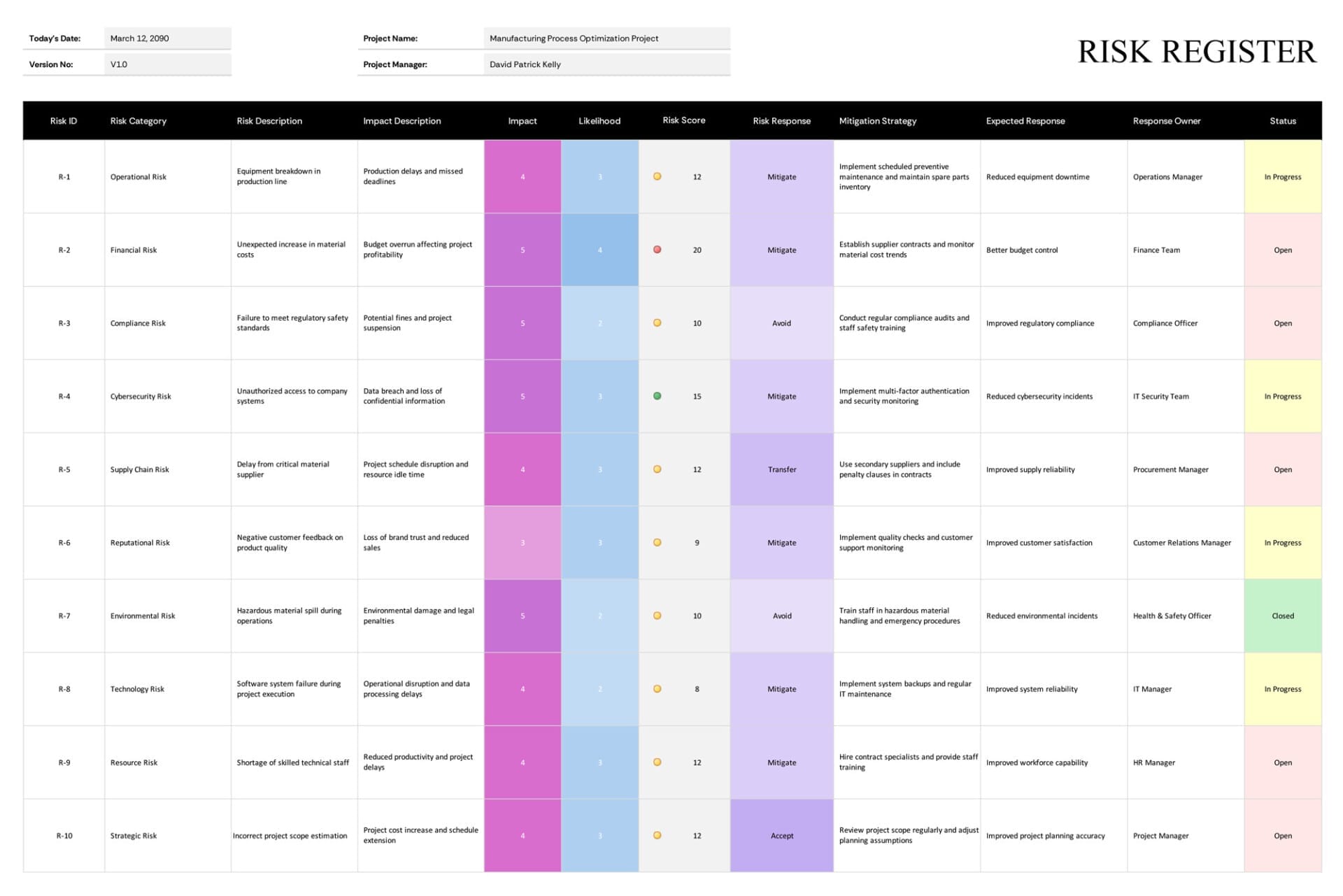Click the yellow indicator on the Strategic Risk row

coord(658,835)
